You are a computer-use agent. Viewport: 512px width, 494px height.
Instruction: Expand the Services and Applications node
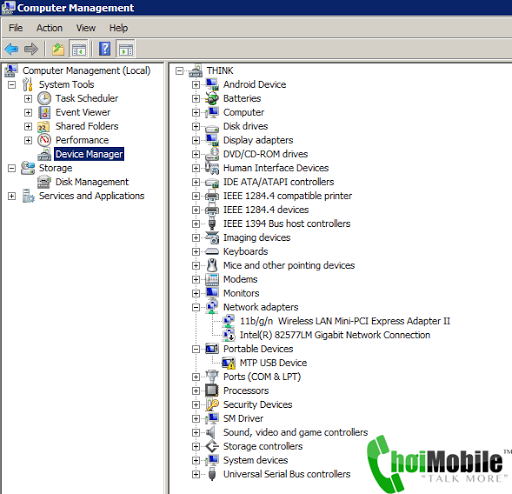12,196
